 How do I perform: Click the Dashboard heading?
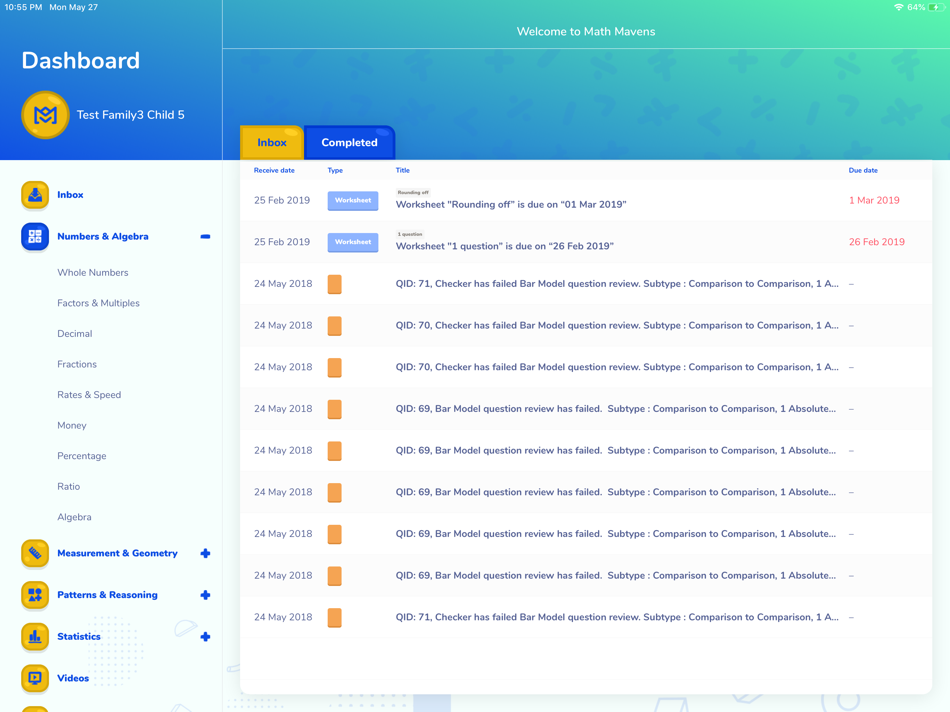[x=81, y=61]
